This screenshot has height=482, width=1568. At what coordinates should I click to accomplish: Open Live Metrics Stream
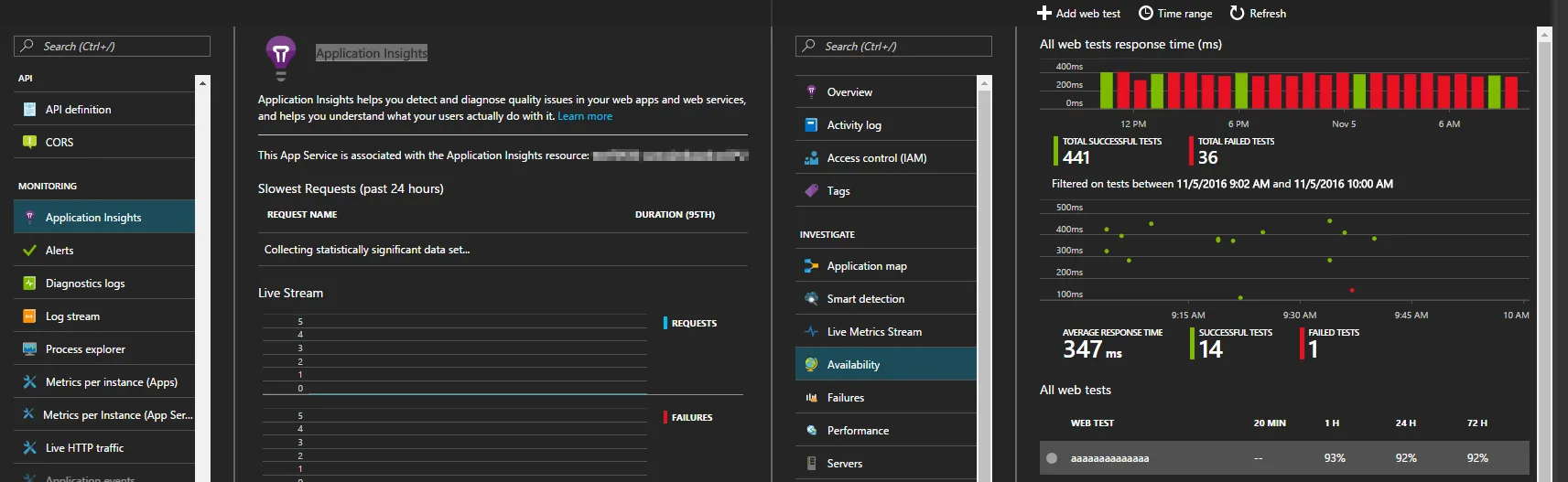(x=886, y=332)
